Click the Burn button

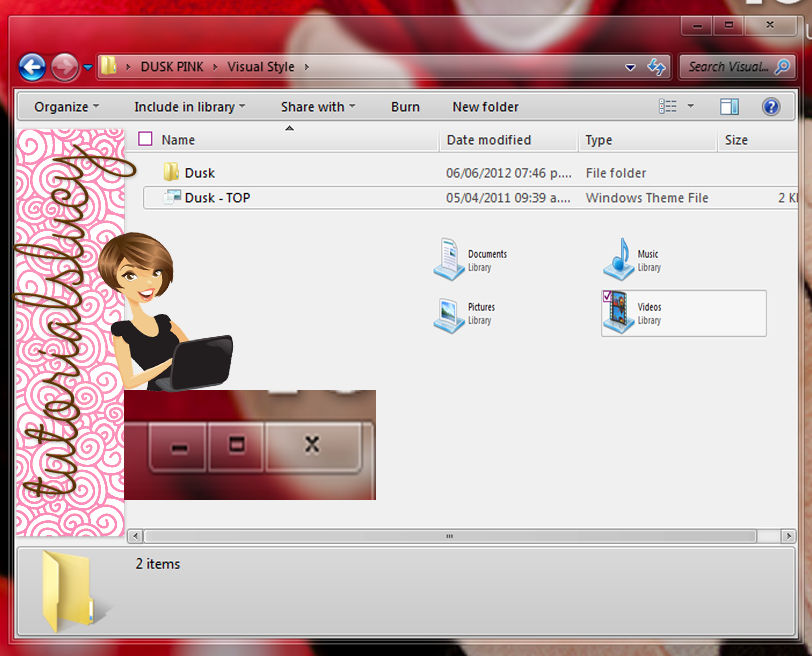point(405,107)
